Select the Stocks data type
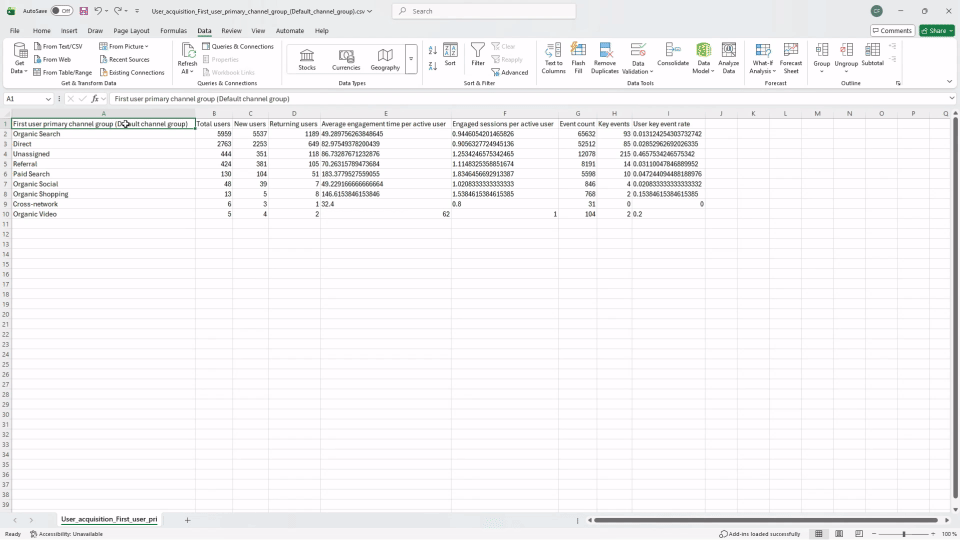The height and width of the screenshot is (540, 960). 307,60
